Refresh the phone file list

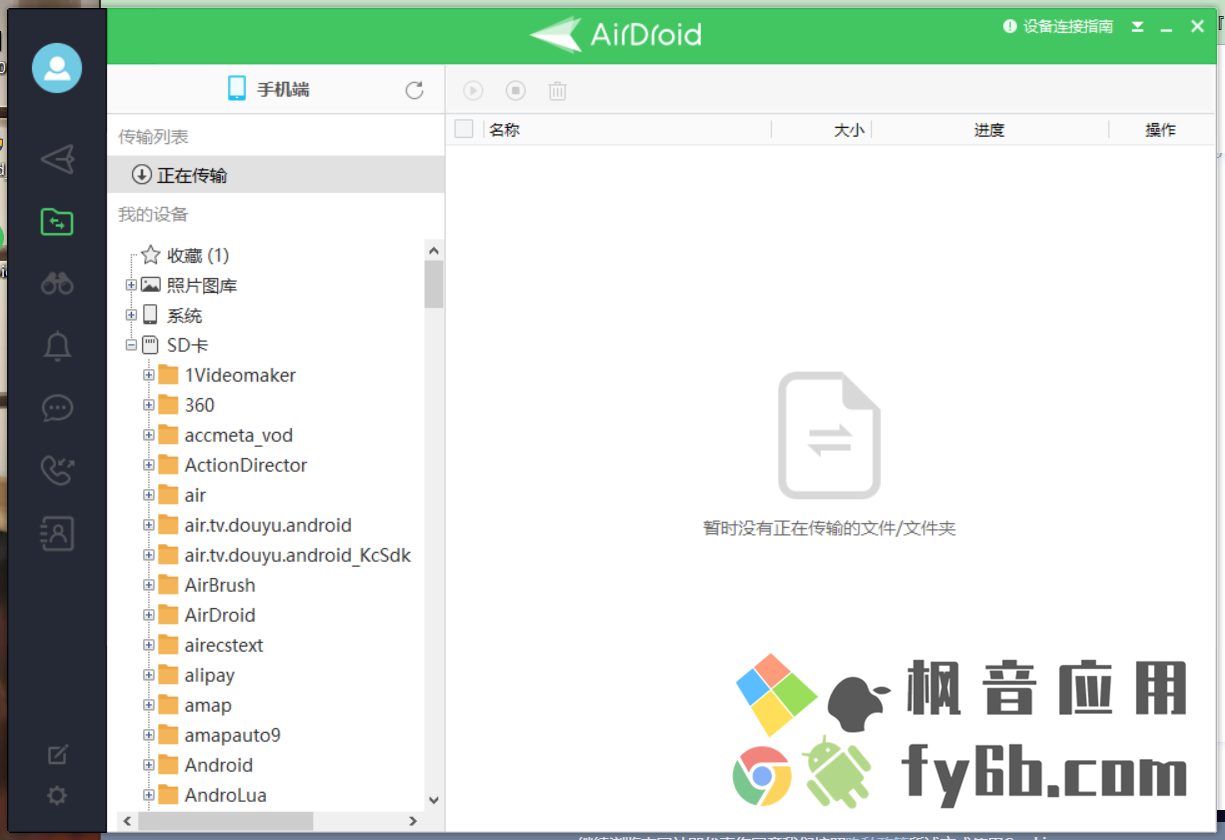[414, 90]
